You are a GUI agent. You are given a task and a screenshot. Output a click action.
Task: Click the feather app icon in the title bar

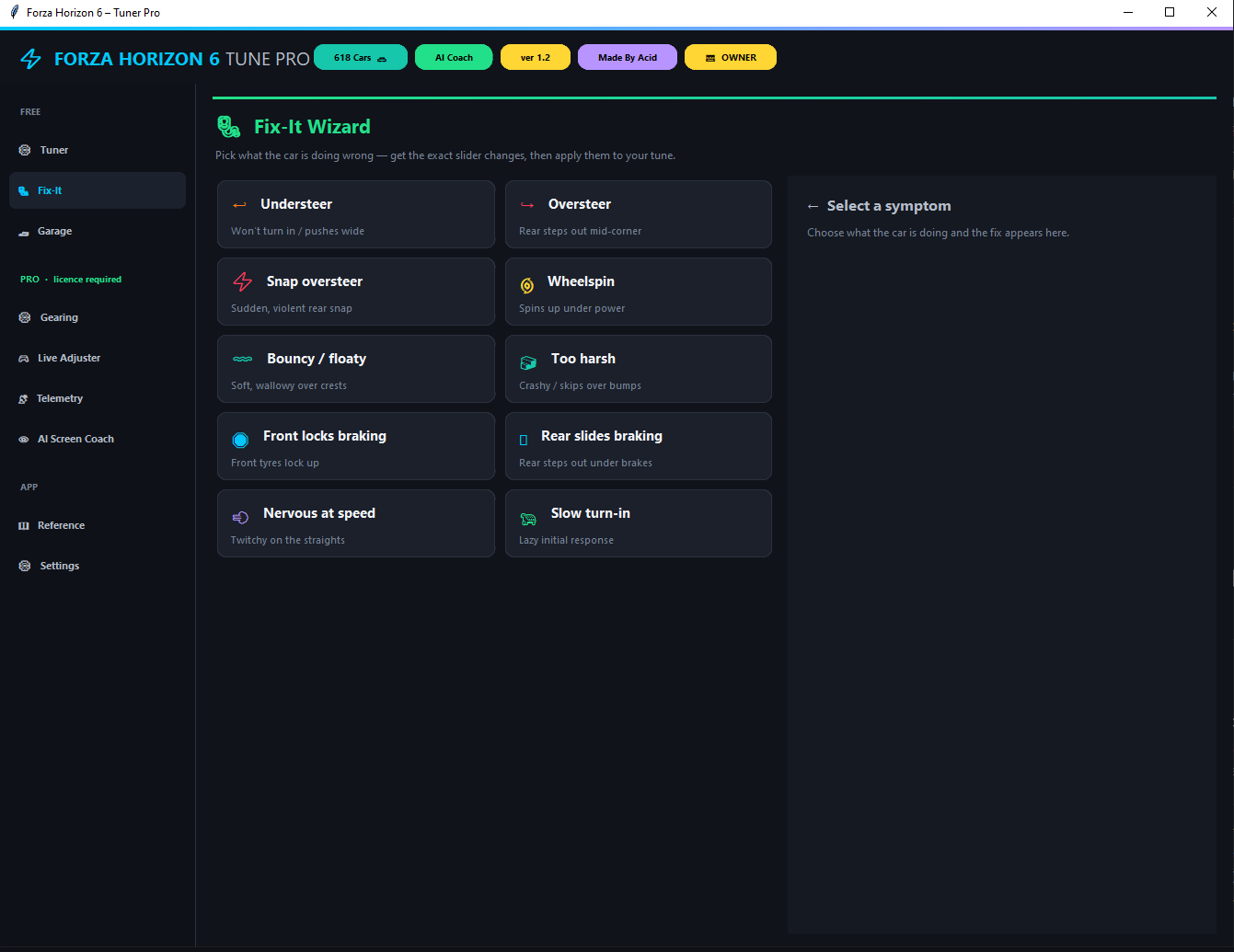click(x=14, y=13)
